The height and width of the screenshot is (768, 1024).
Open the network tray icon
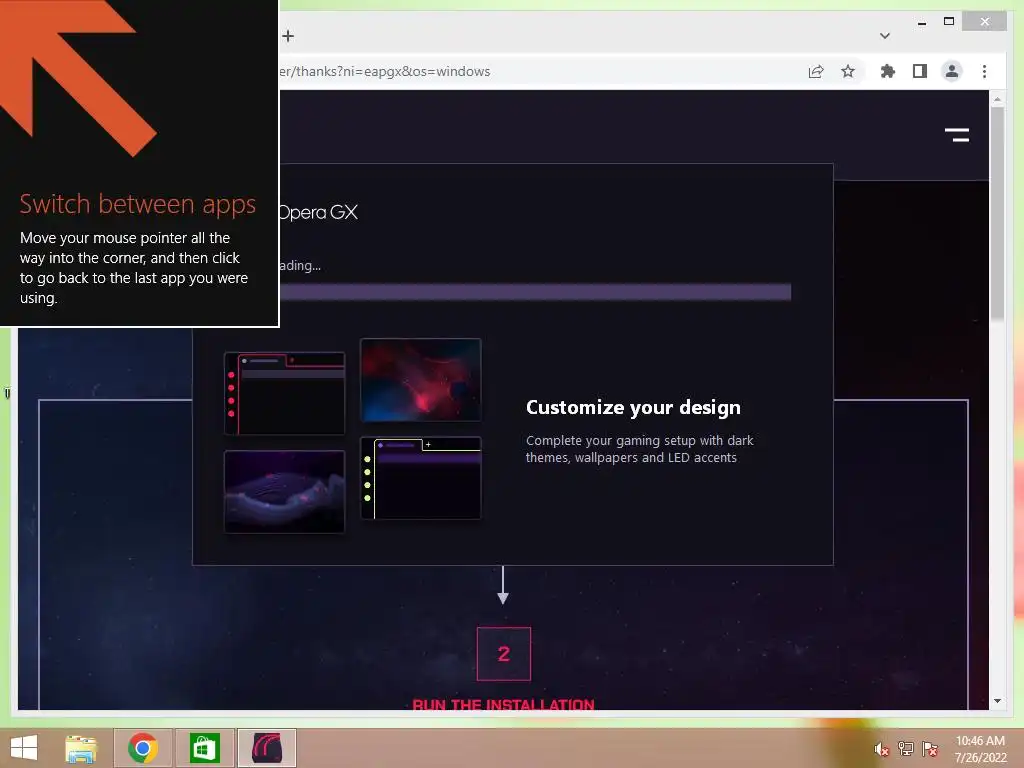905,749
